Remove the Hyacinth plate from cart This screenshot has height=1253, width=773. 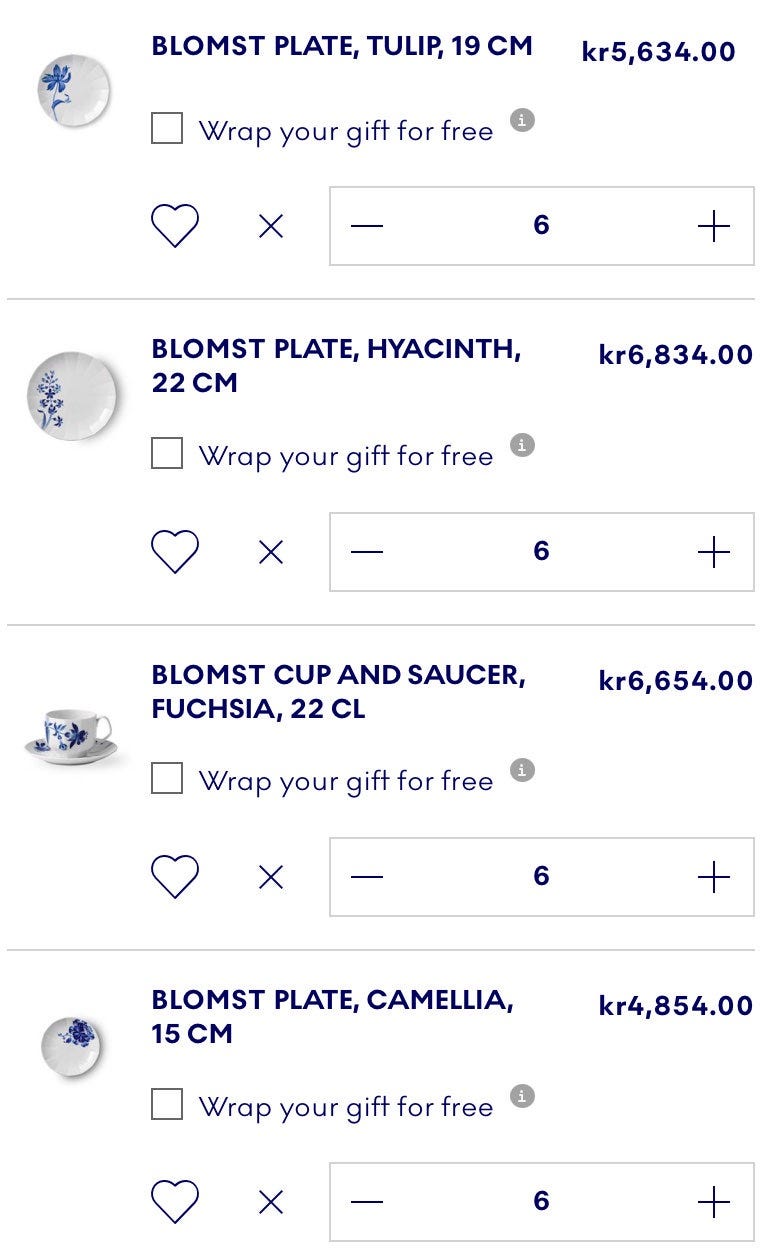tap(271, 552)
